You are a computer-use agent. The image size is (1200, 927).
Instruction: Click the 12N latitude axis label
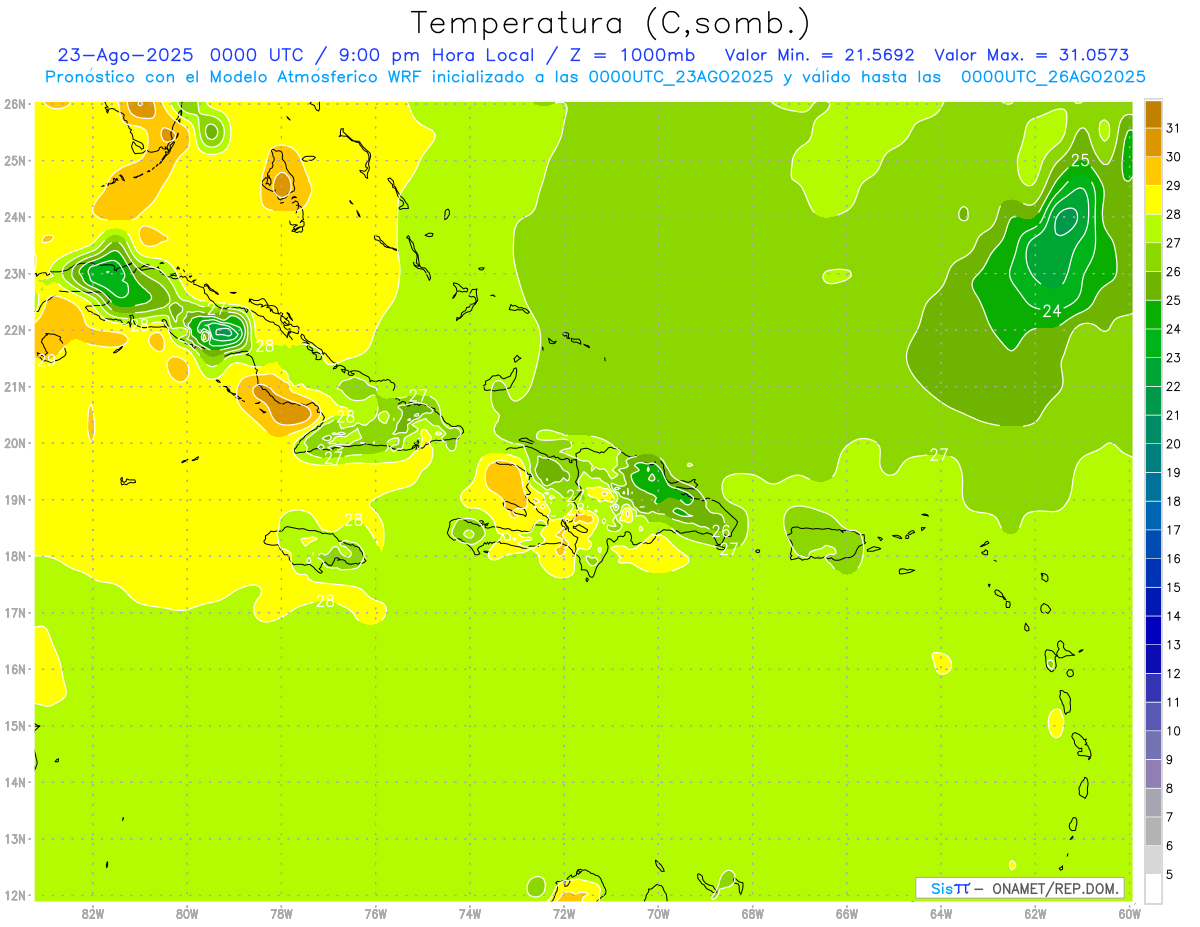[15, 895]
